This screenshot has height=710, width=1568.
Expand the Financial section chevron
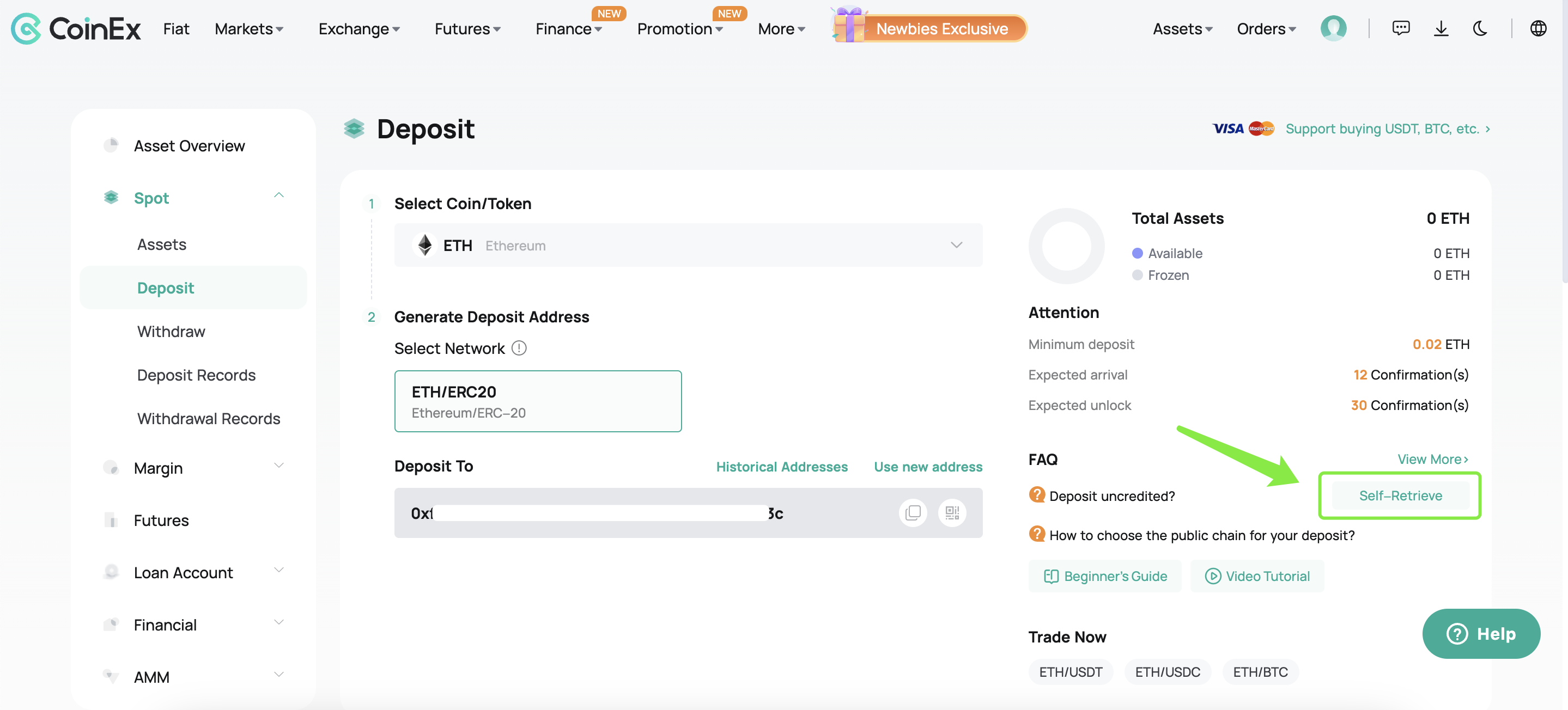pyautogui.click(x=279, y=622)
